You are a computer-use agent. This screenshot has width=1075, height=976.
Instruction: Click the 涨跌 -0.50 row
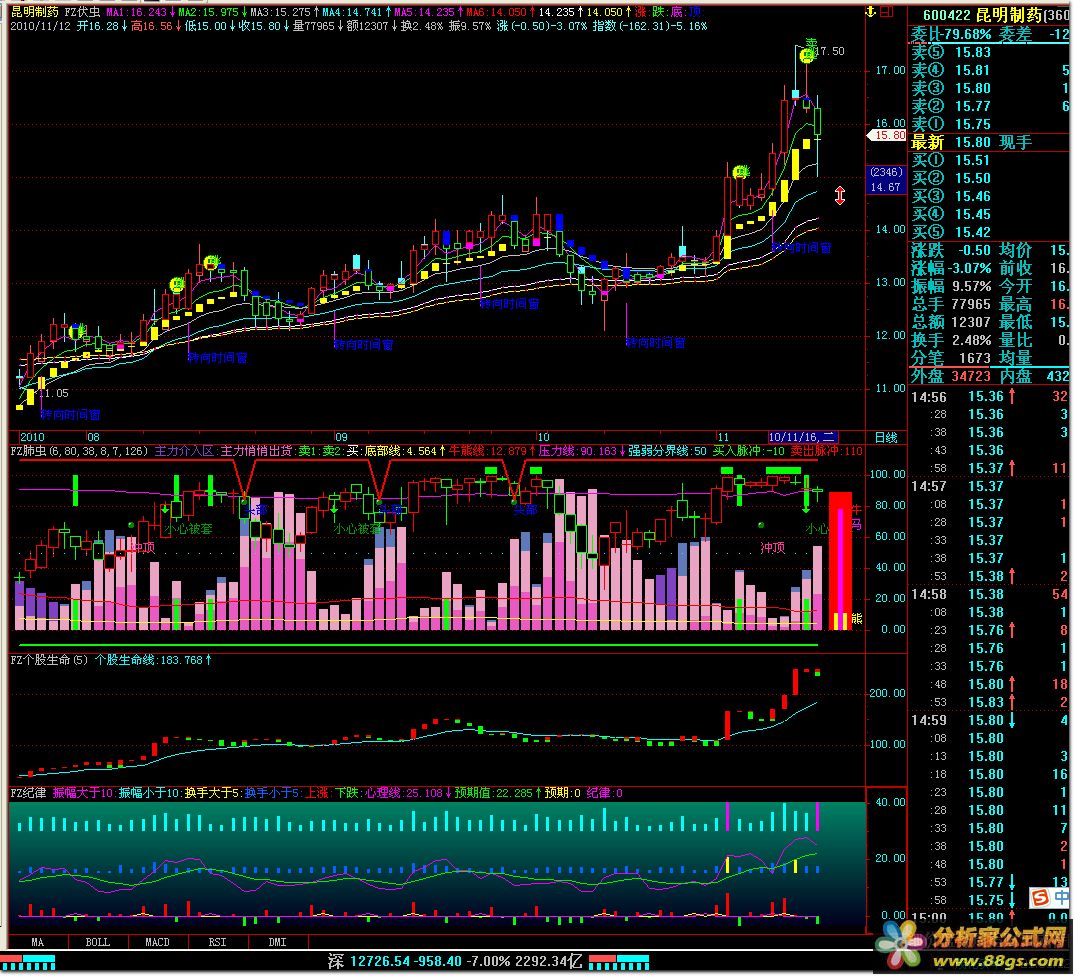(951, 250)
